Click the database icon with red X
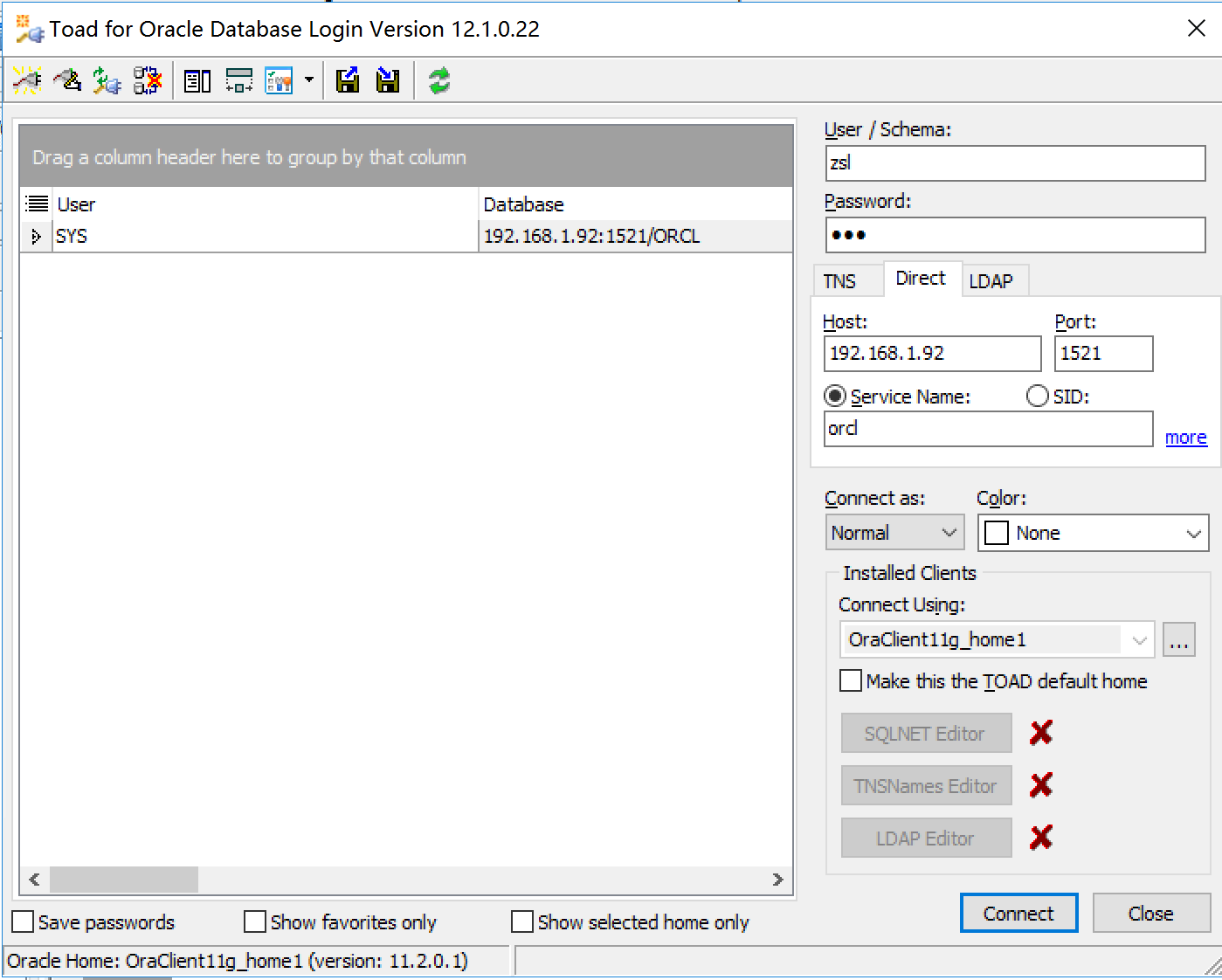This screenshot has width=1222, height=980. pos(148,80)
